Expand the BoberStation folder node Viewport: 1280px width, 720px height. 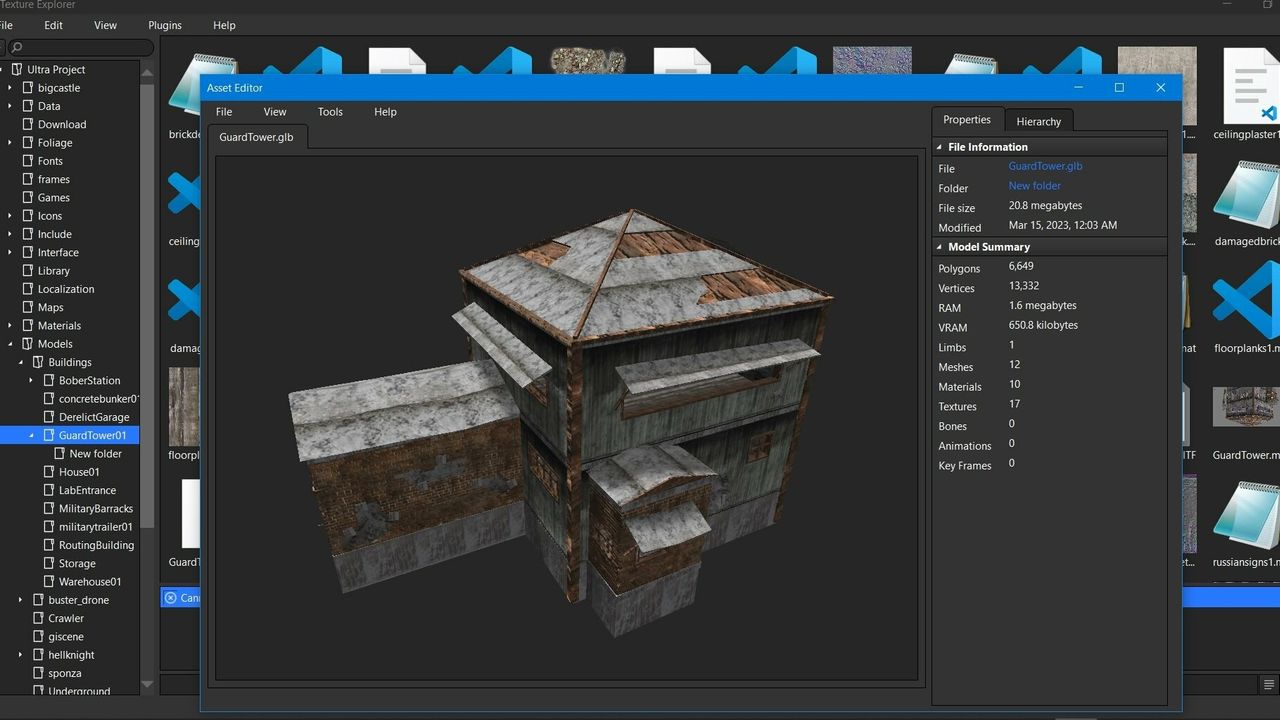coord(31,380)
